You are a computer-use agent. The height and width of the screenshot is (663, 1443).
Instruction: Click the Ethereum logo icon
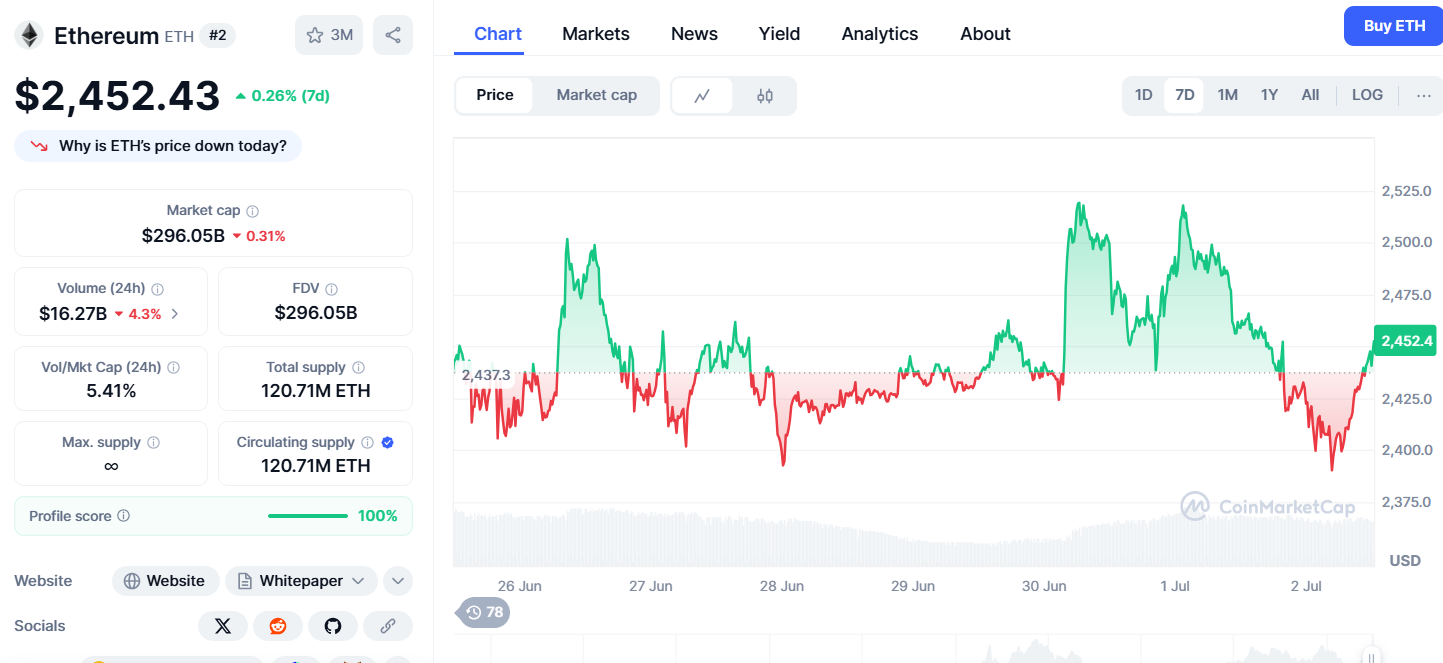[29, 35]
